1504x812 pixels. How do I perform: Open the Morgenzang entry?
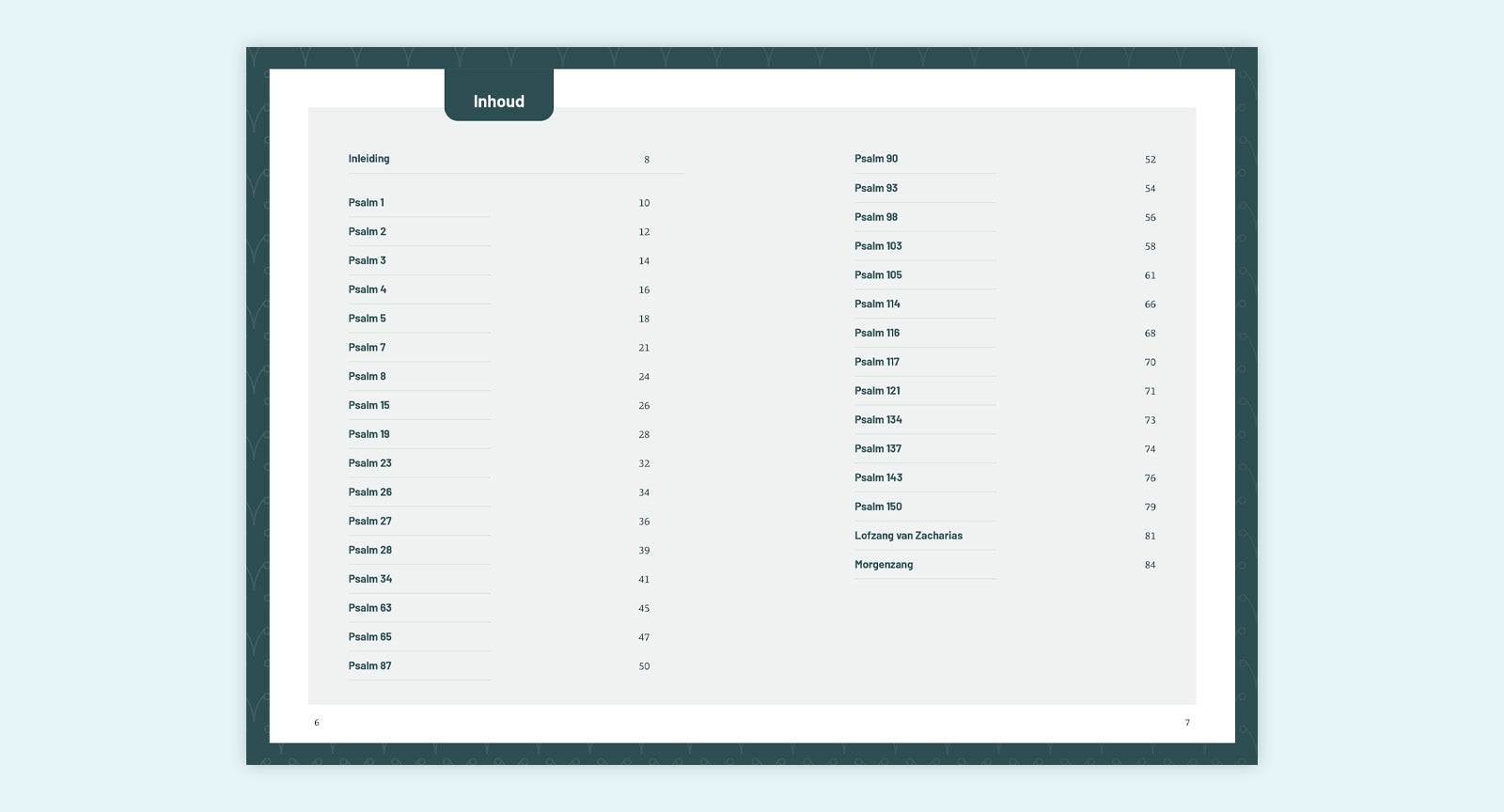coord(883,565)
